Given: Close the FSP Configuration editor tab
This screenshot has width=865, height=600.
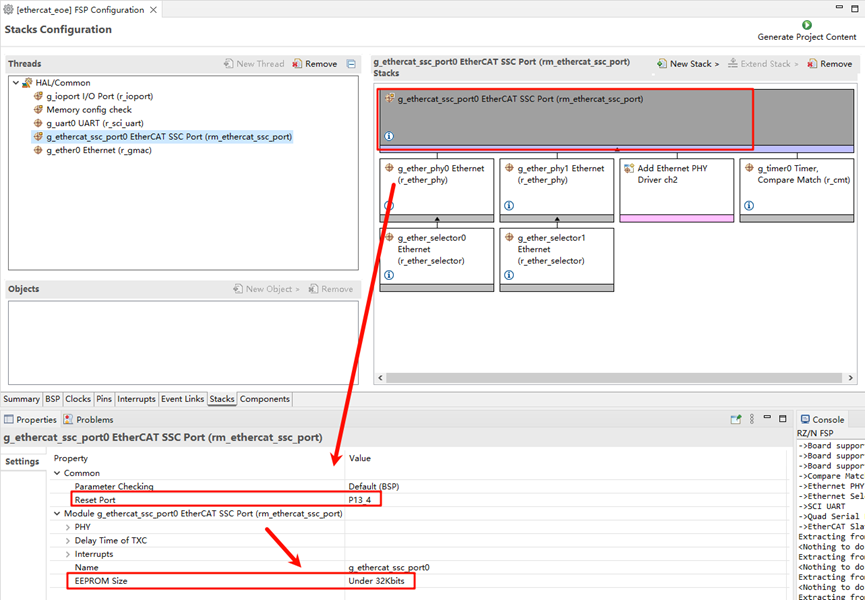Looking at the screenshot, I should 153,10.
